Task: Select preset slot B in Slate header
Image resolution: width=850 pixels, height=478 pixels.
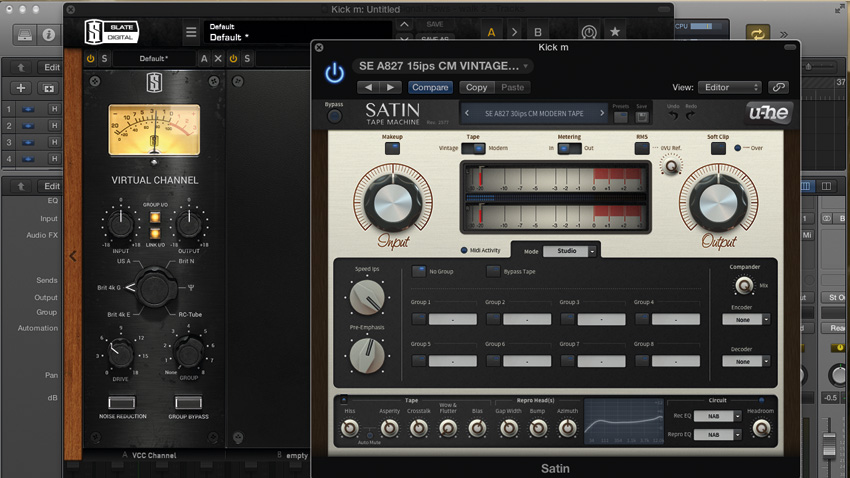Action: pos(537,33)
